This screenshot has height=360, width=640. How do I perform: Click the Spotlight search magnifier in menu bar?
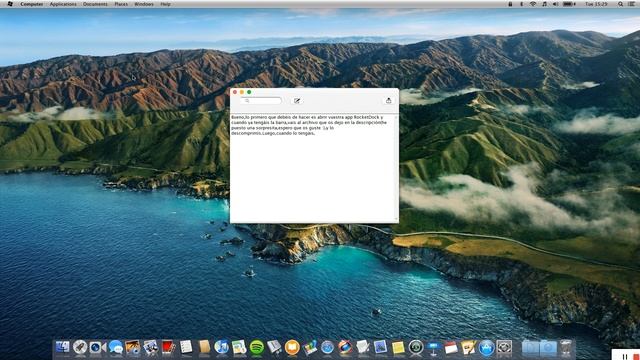point(620,4)
